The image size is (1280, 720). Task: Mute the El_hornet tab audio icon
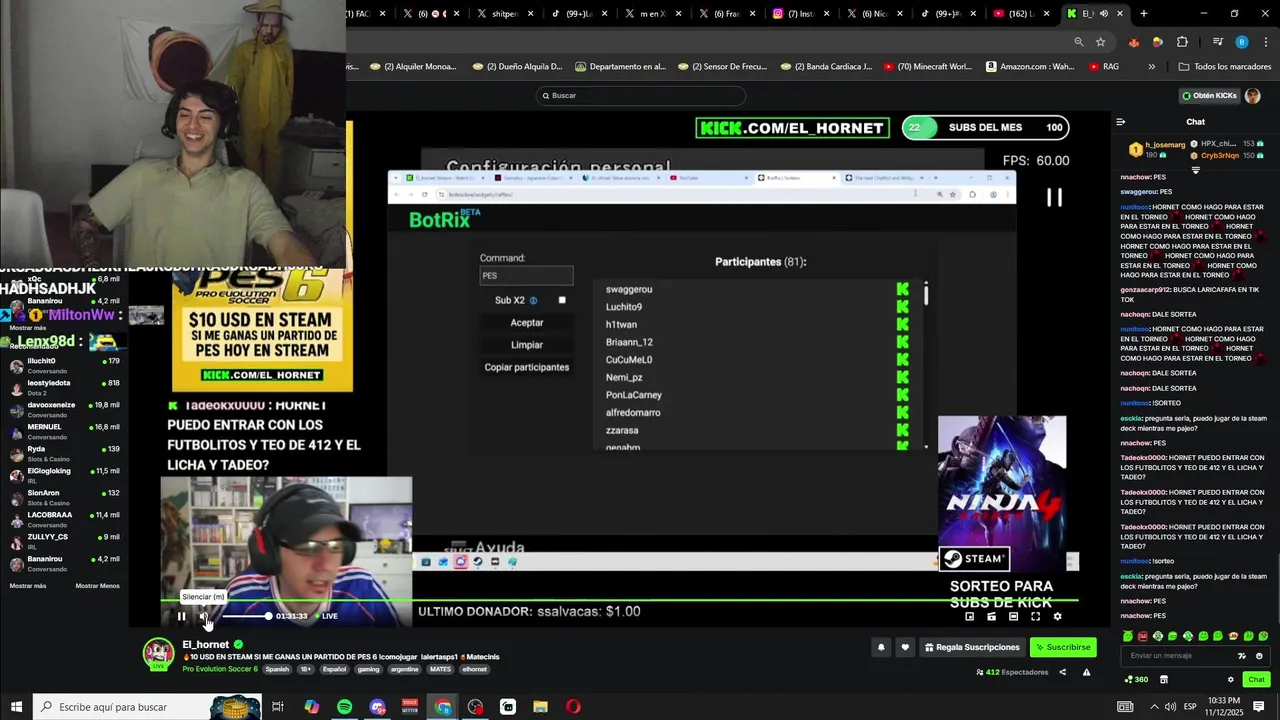point(1102,14)
